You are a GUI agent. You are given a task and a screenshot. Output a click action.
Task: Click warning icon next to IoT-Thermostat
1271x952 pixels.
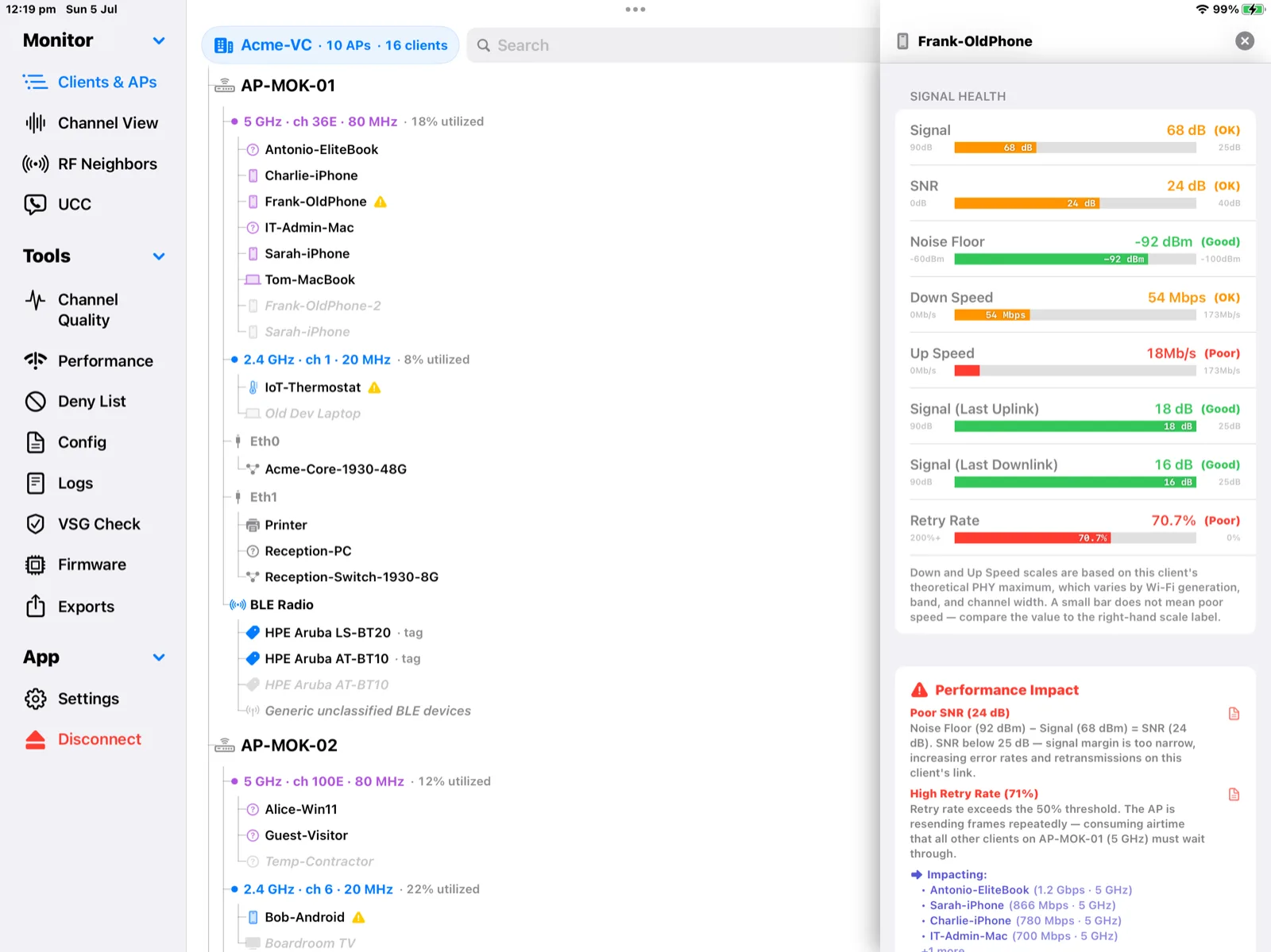(x=375, y=387)
